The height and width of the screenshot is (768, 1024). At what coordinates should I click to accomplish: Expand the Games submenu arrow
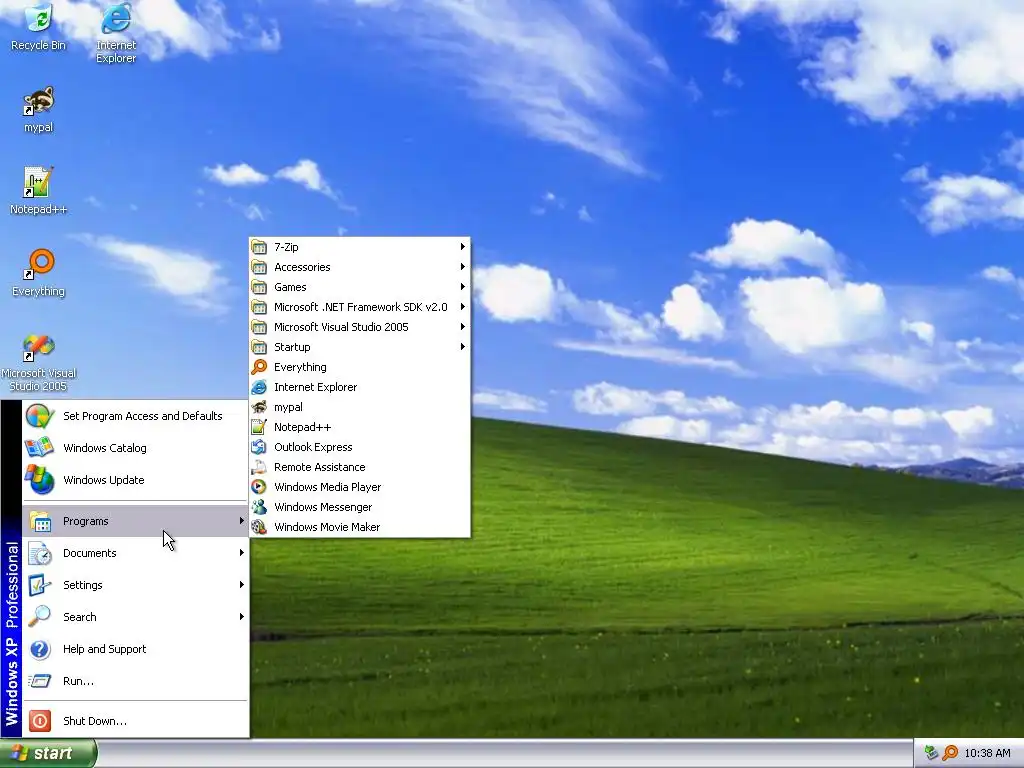click(x=462, y=287)
